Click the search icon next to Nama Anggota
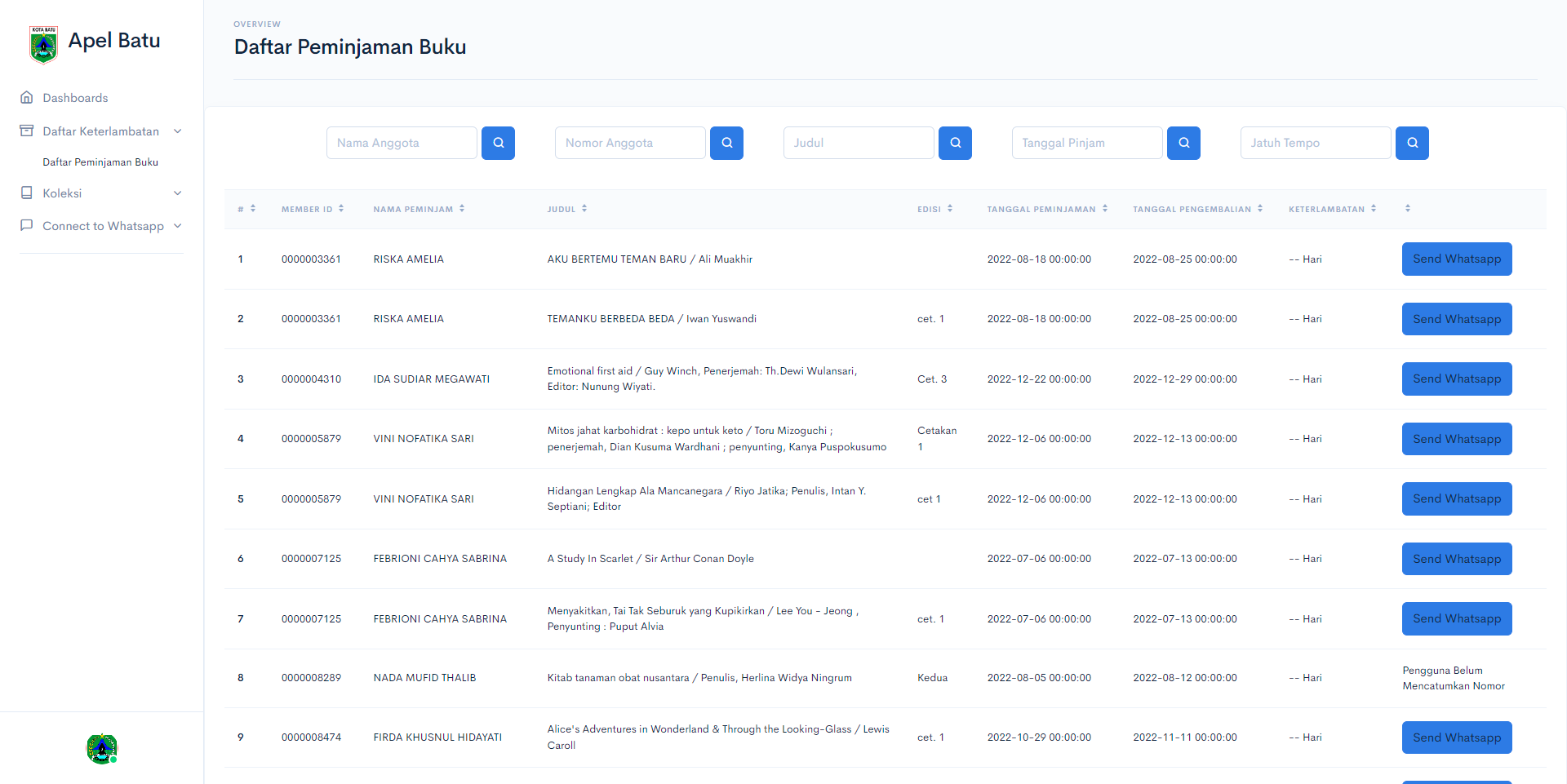1567x784 pixels. point(498,143)
